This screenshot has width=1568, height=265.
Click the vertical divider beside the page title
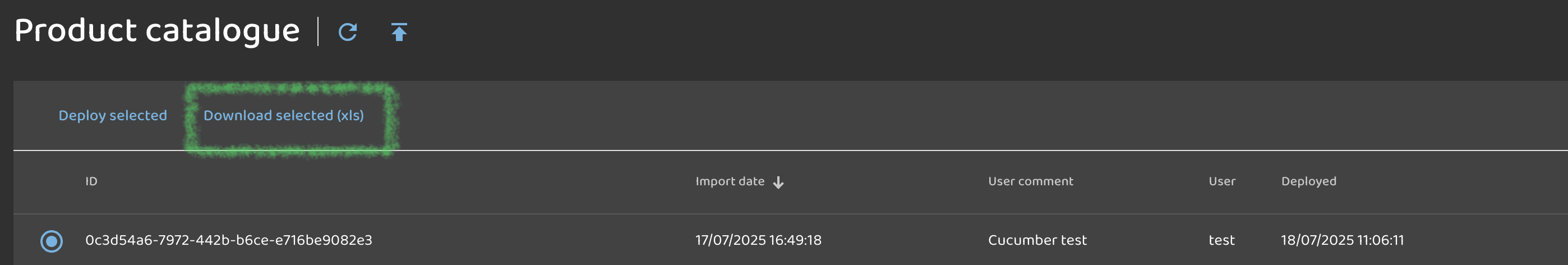318,31
